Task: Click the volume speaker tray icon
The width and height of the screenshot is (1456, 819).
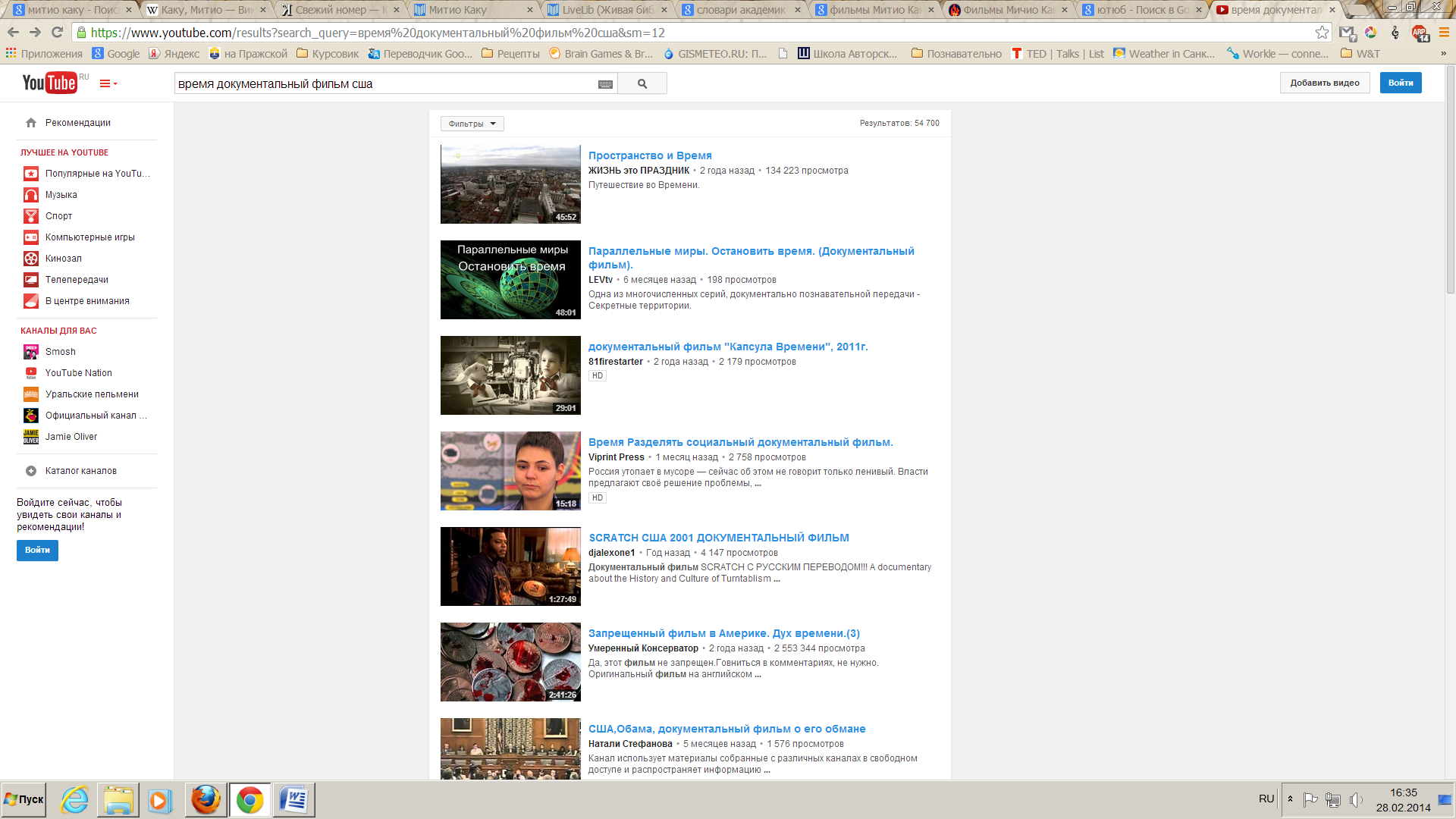Action: point(1357,800)
